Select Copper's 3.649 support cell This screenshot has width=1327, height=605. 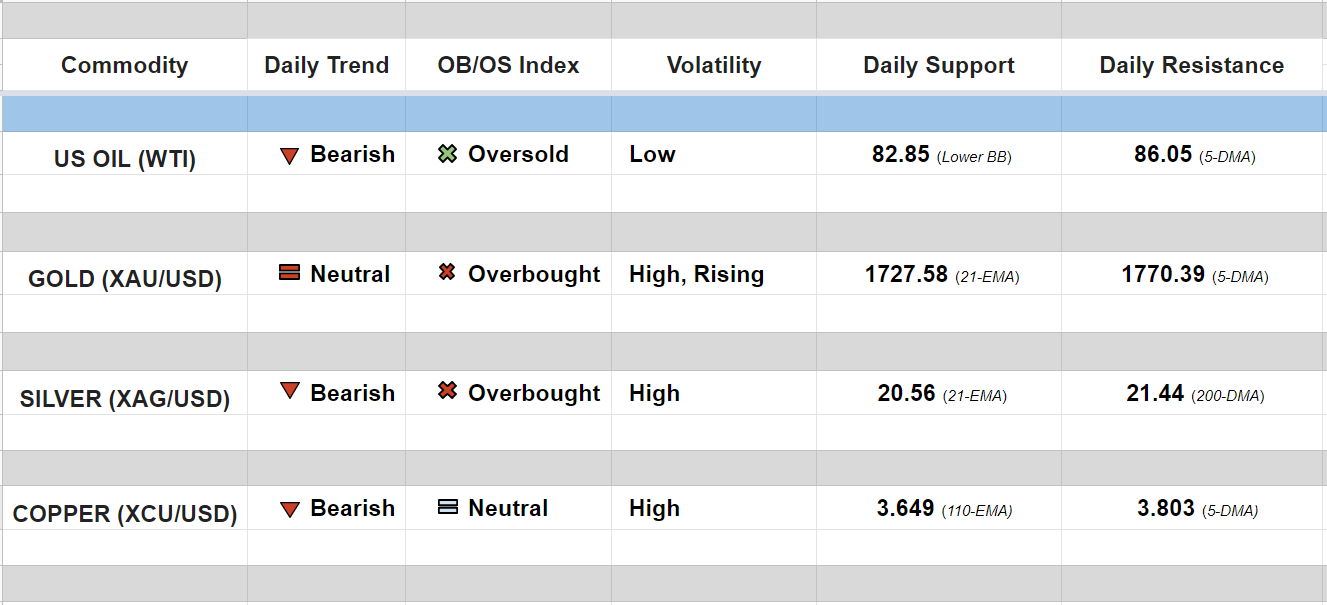906,509
